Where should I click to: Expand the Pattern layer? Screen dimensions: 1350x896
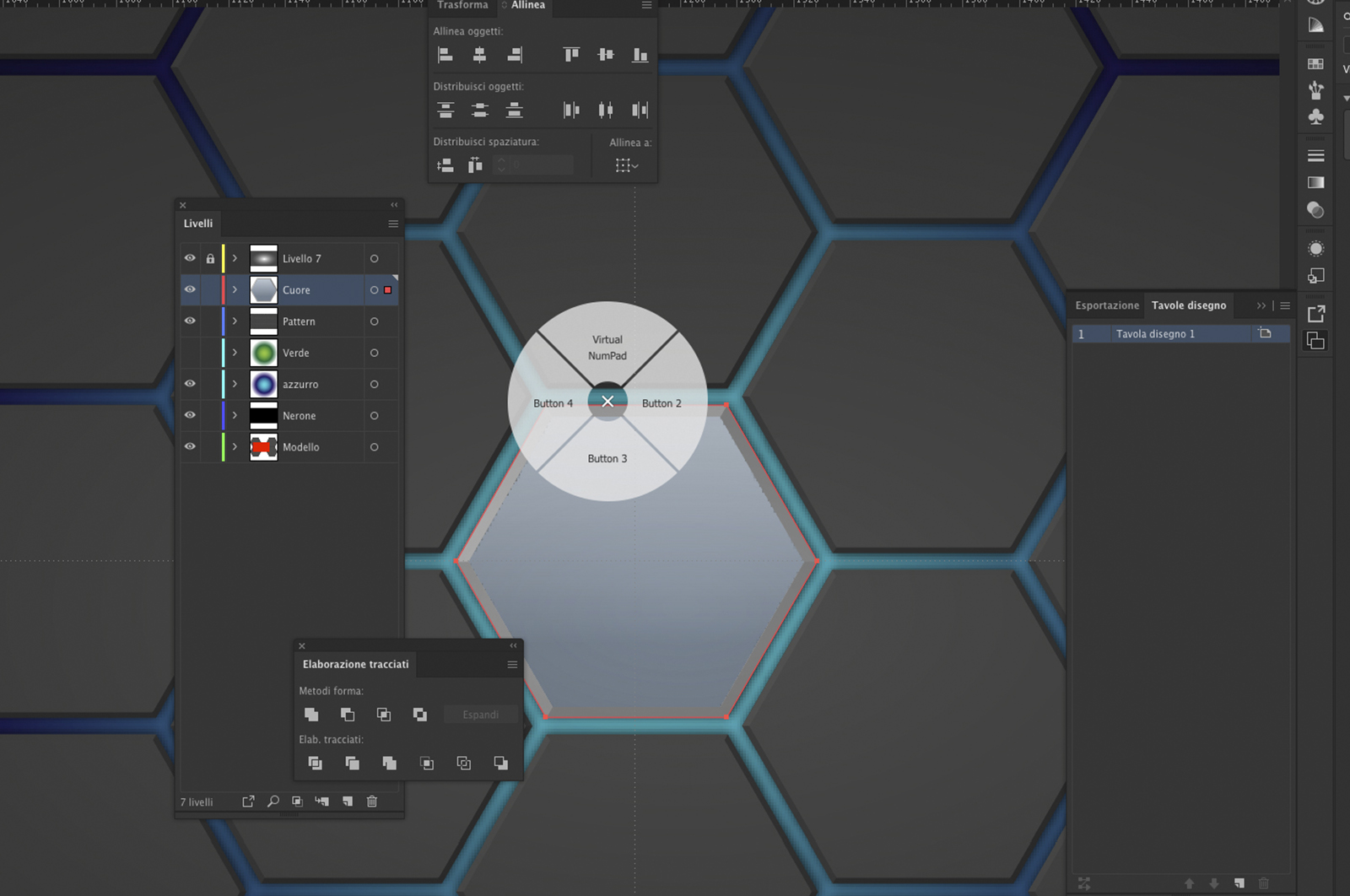(235, 321)
